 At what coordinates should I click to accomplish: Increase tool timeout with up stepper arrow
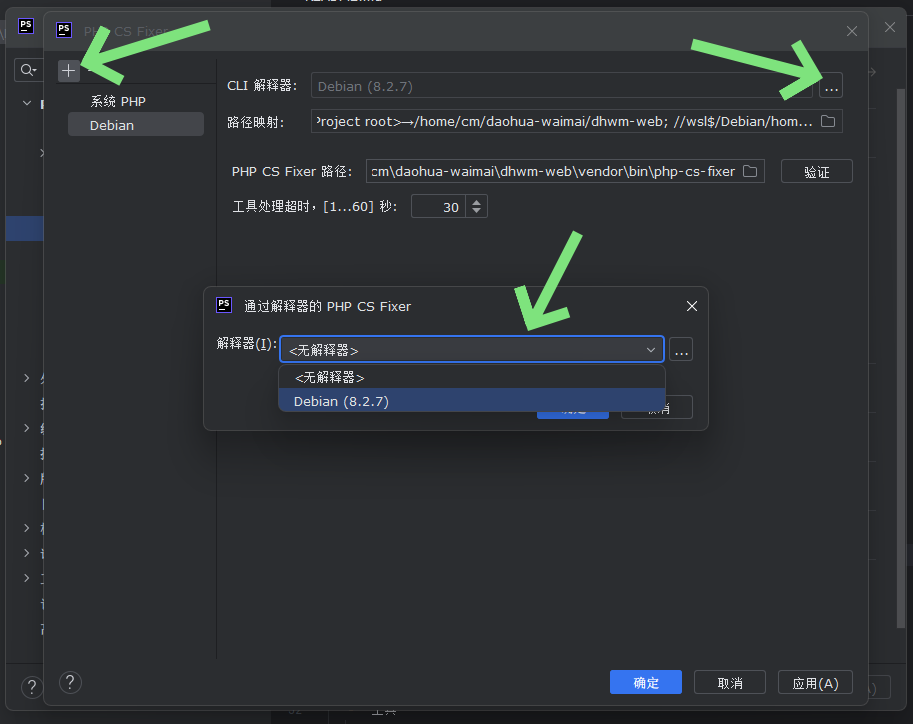[476, 202]
